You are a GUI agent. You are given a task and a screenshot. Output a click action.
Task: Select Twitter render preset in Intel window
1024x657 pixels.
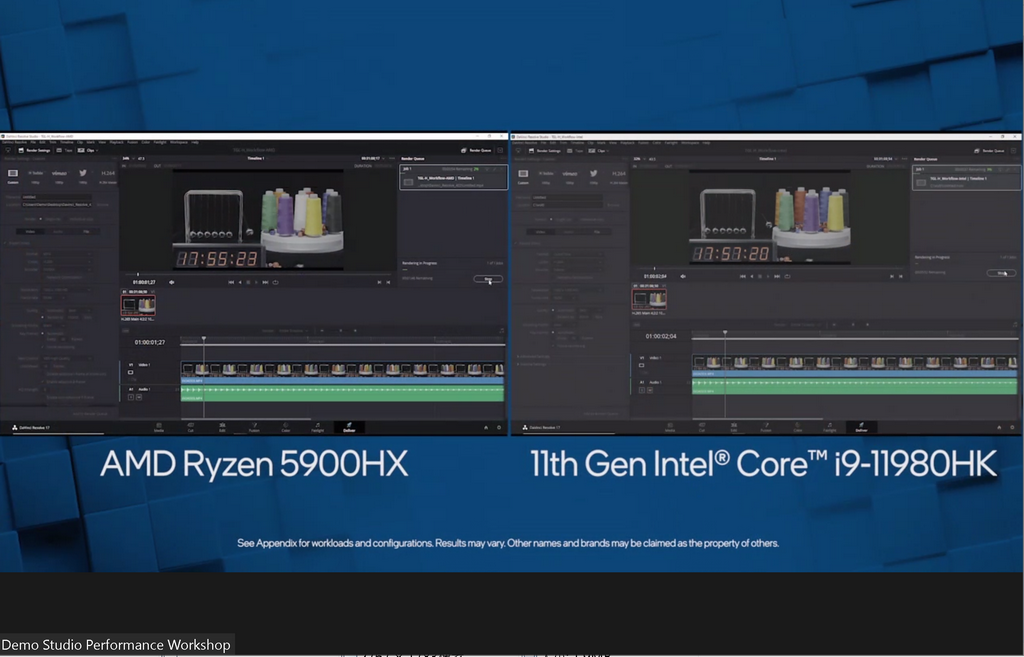tap(594, 177)
